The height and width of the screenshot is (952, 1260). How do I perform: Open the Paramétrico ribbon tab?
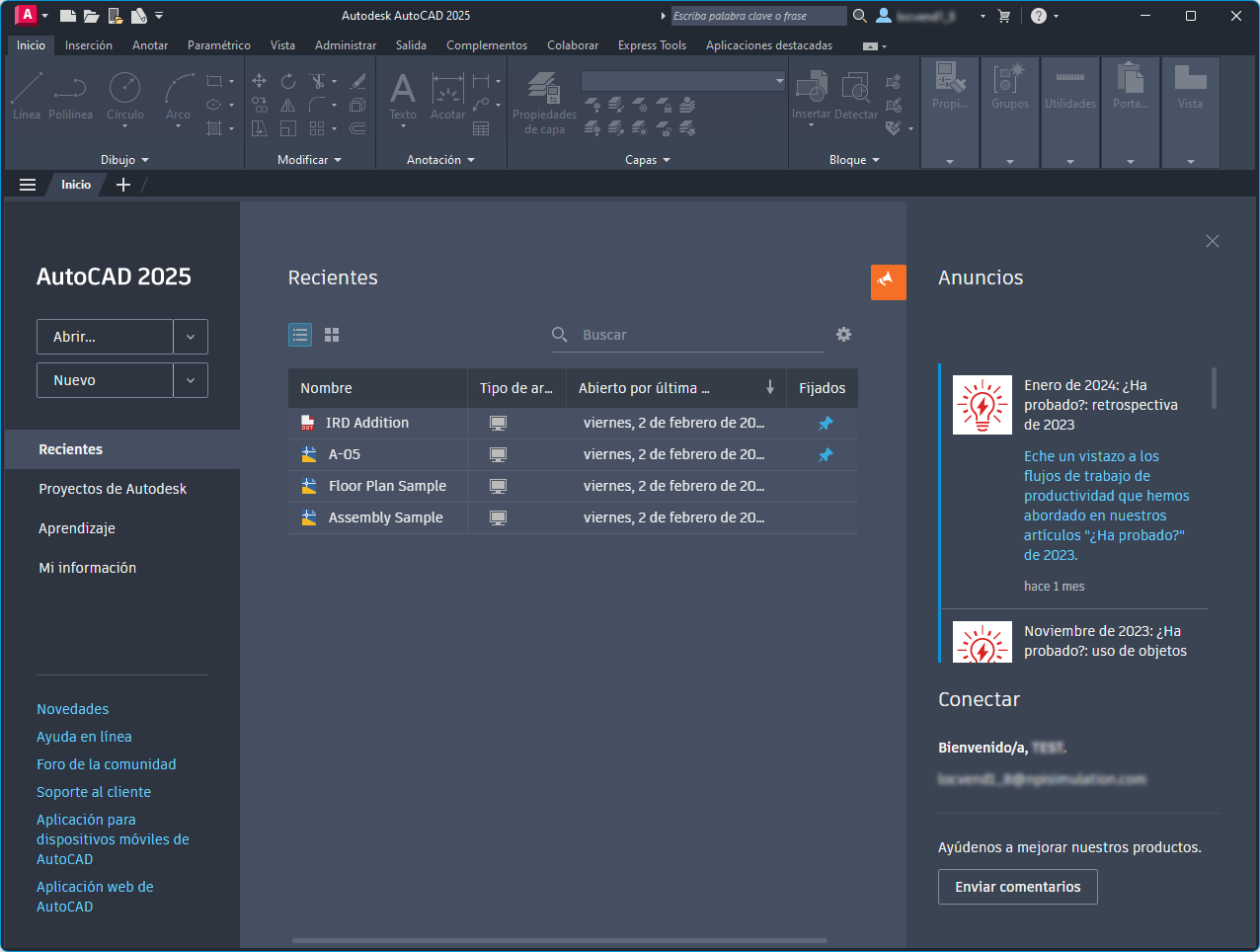click(219, 45)
